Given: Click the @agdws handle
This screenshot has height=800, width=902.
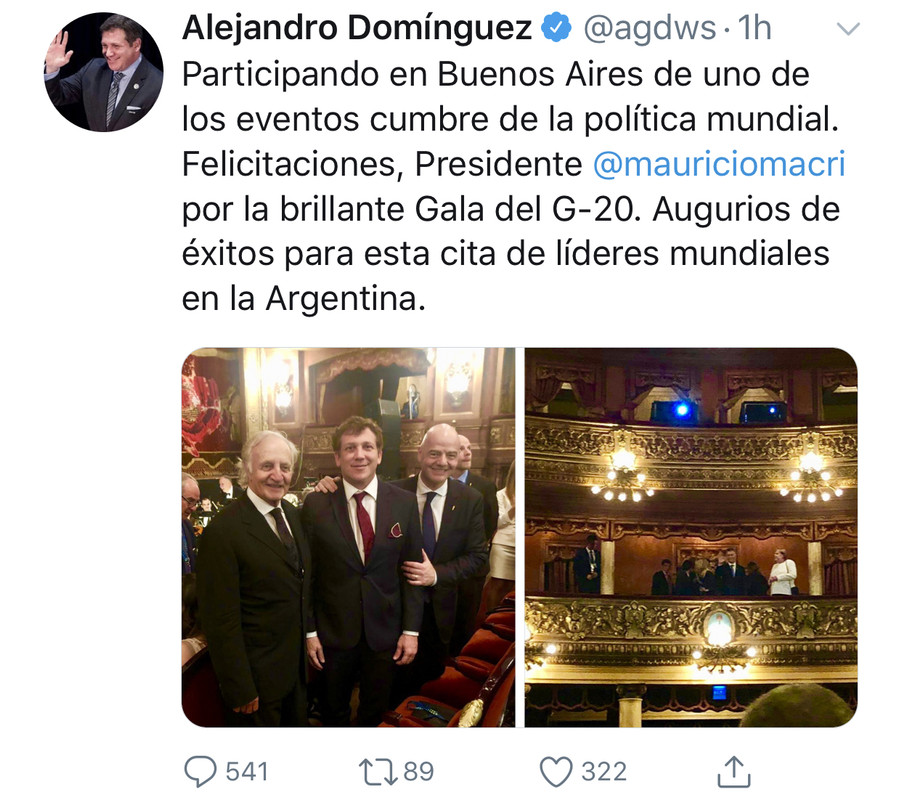Looking at the screenshot, I should pos(649,28).
